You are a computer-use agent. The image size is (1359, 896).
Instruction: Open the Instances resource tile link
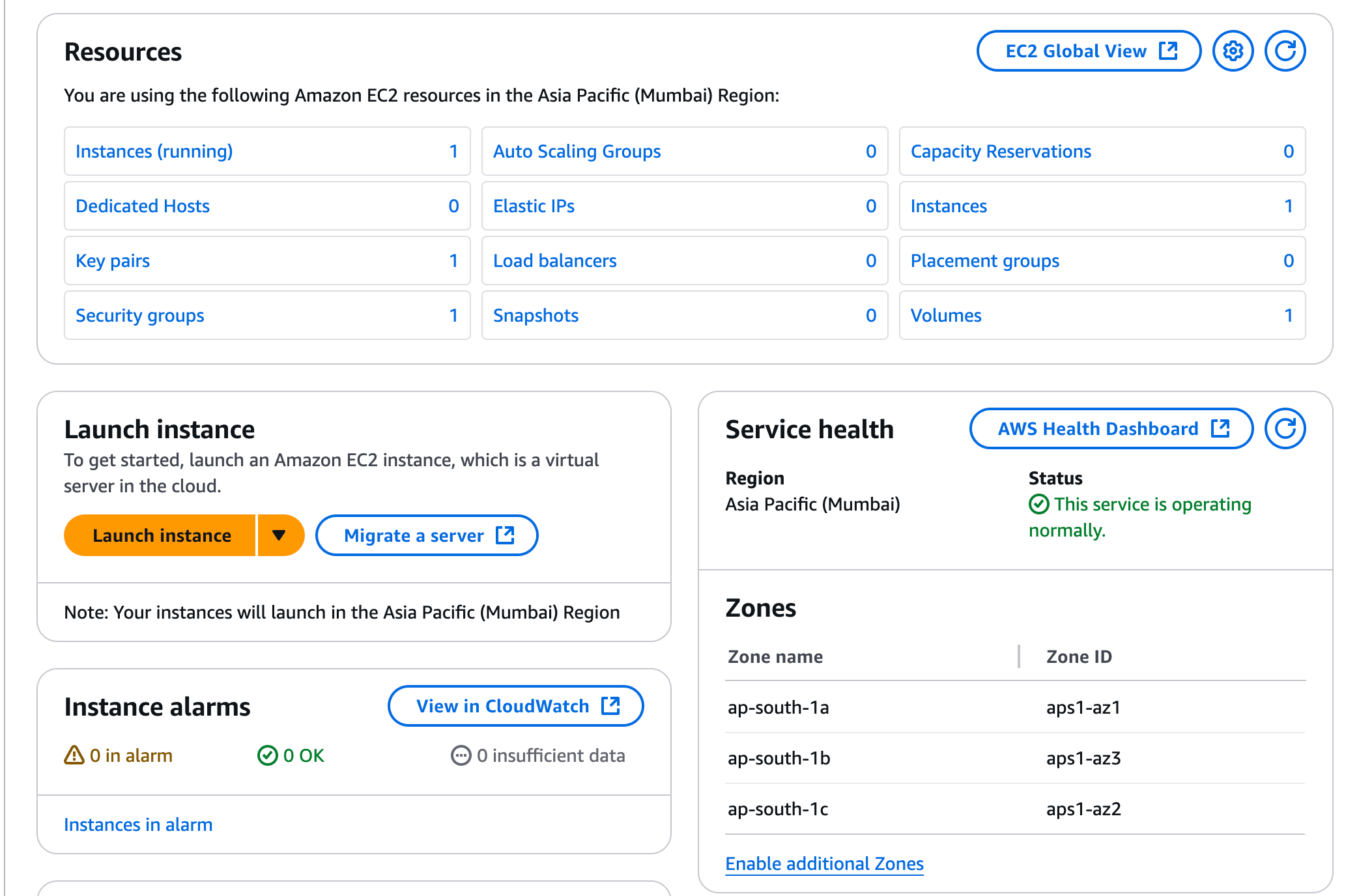[949, 206]
